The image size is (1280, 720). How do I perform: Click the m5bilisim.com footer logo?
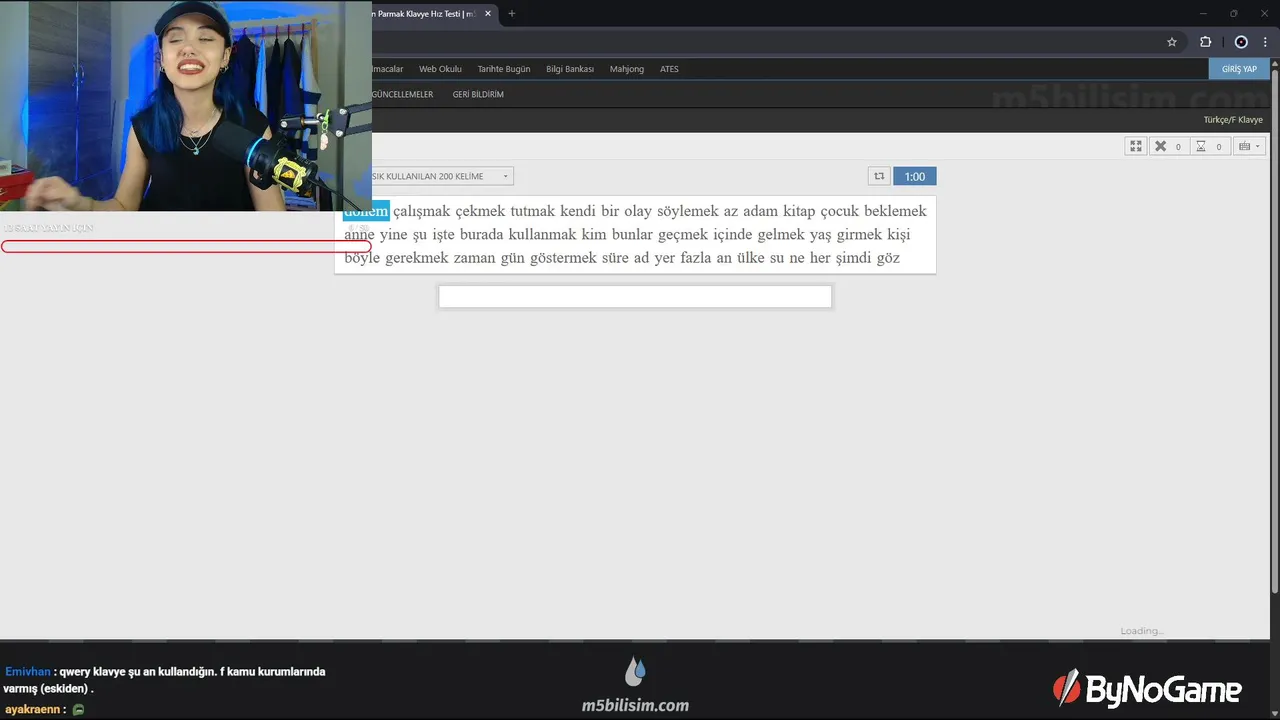click(635, 685)
